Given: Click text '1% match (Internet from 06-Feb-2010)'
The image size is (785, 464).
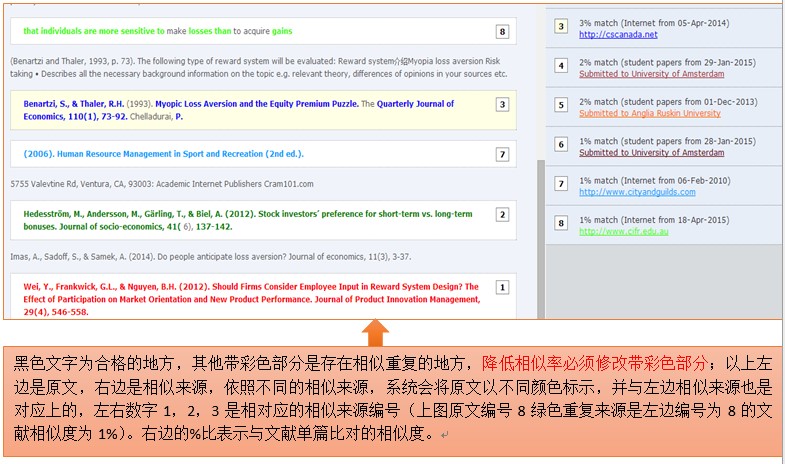Looking at the screenshot, I should click(x=654, y=181).
